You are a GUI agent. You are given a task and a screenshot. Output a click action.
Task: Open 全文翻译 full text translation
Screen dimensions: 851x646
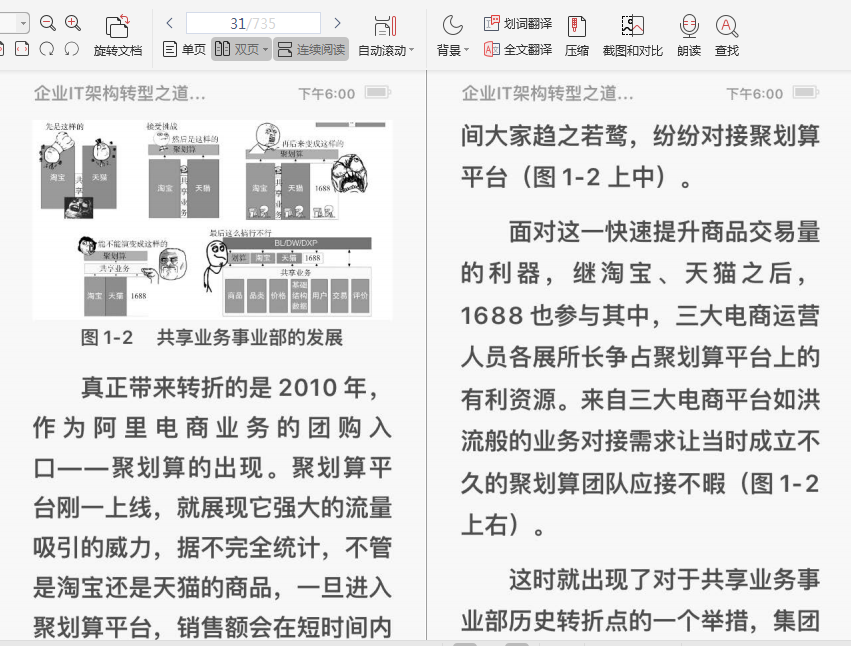click(x=518, y=49)
